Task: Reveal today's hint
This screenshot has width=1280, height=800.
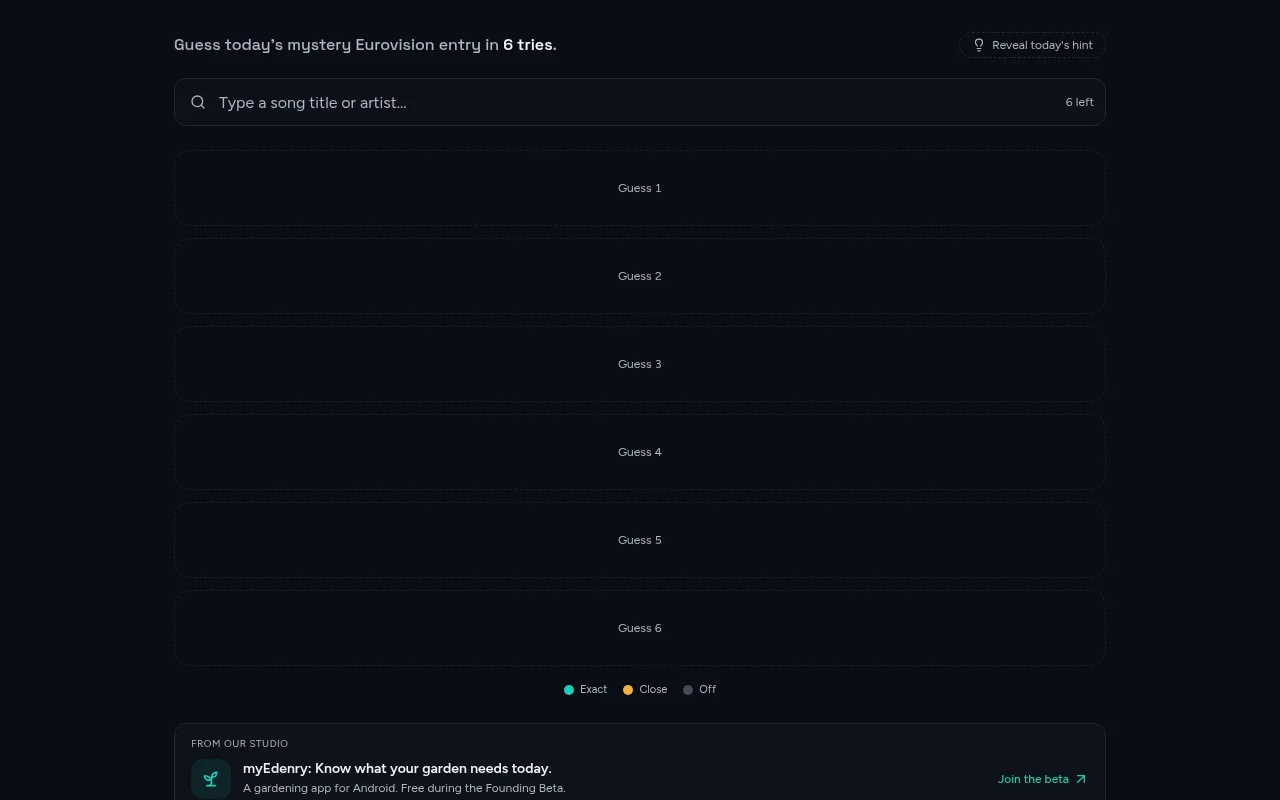Action: tap(1032, 45)
